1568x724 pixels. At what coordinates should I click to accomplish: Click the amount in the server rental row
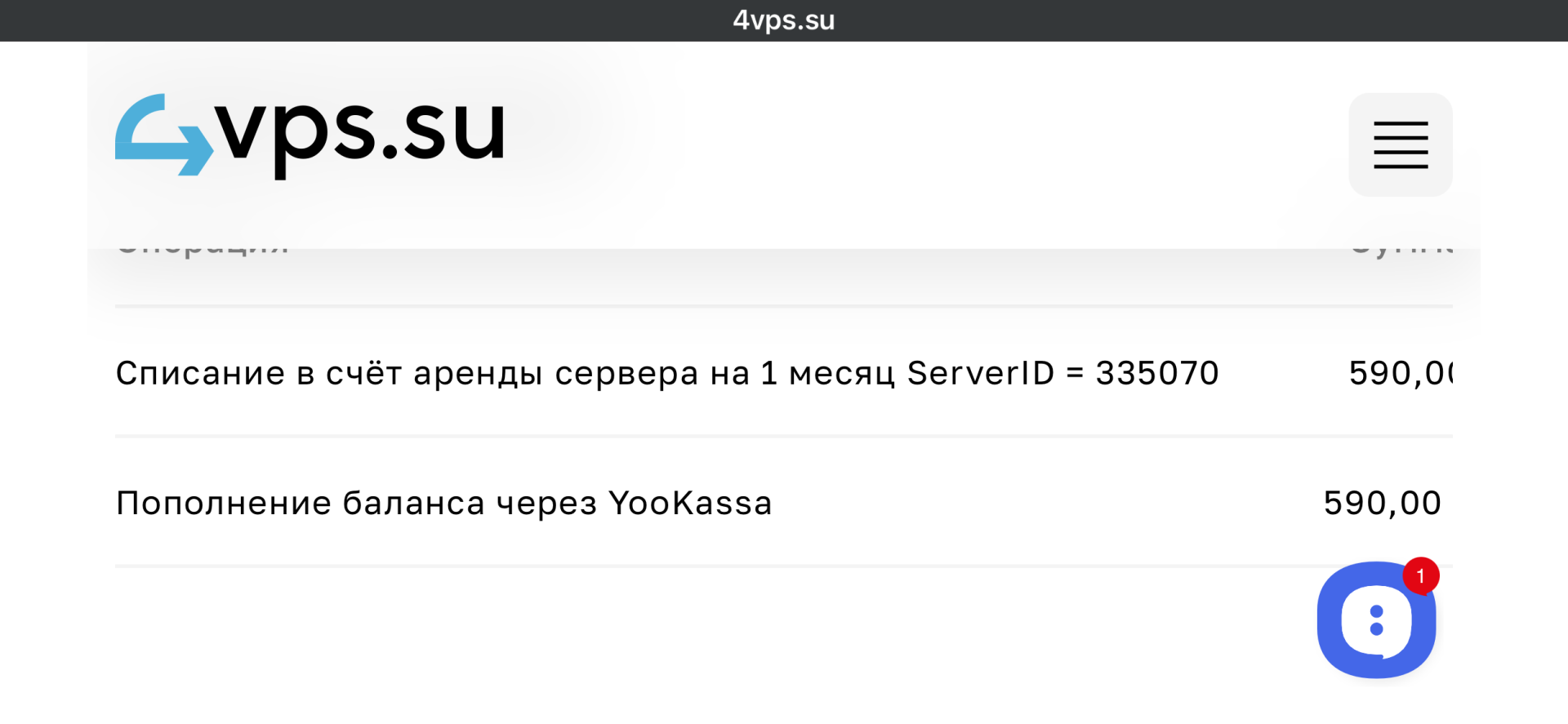pos(1400,373)
